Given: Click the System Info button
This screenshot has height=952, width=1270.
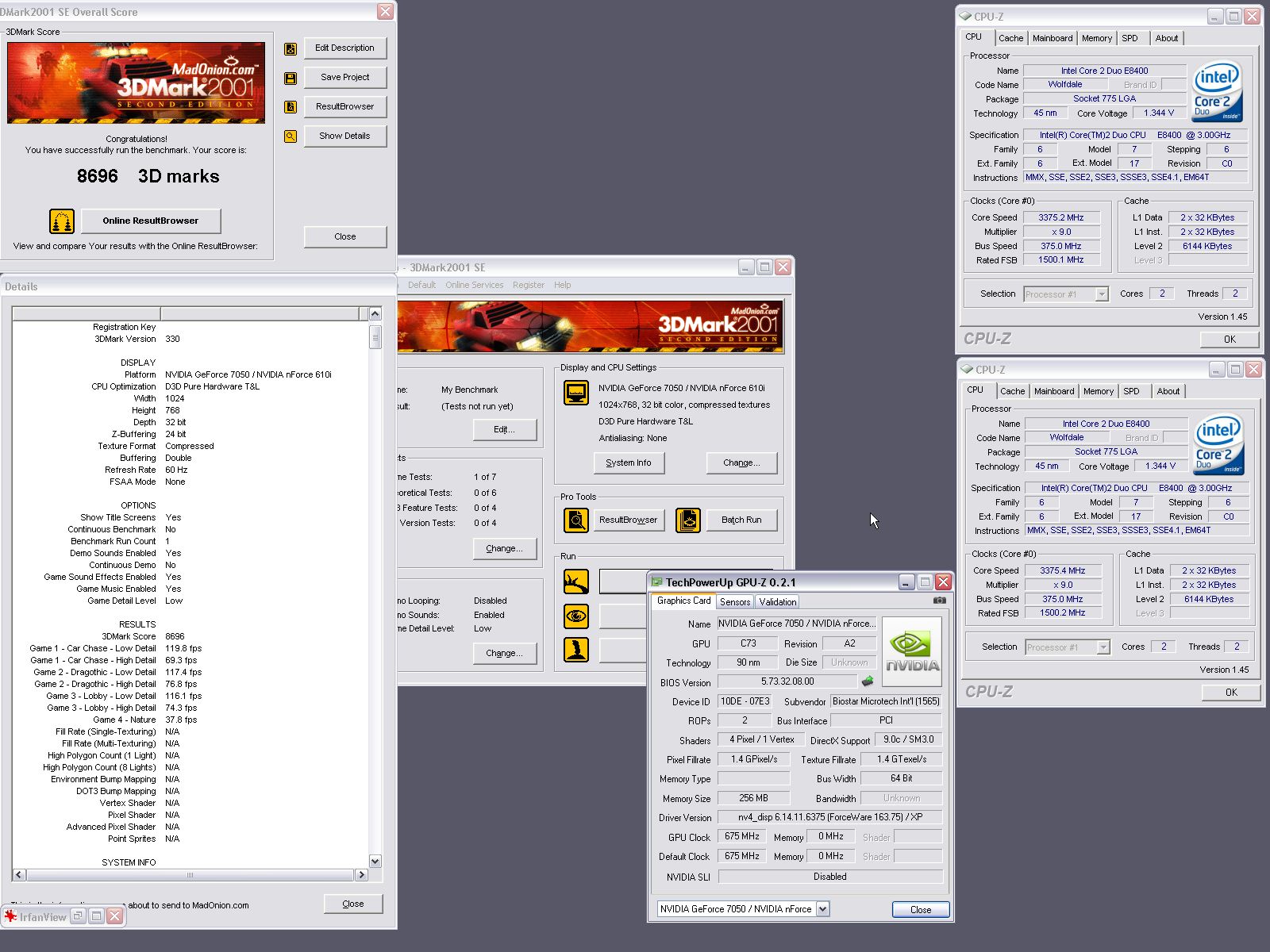Looking at the screenshot, I should click(x=629, y=463).
